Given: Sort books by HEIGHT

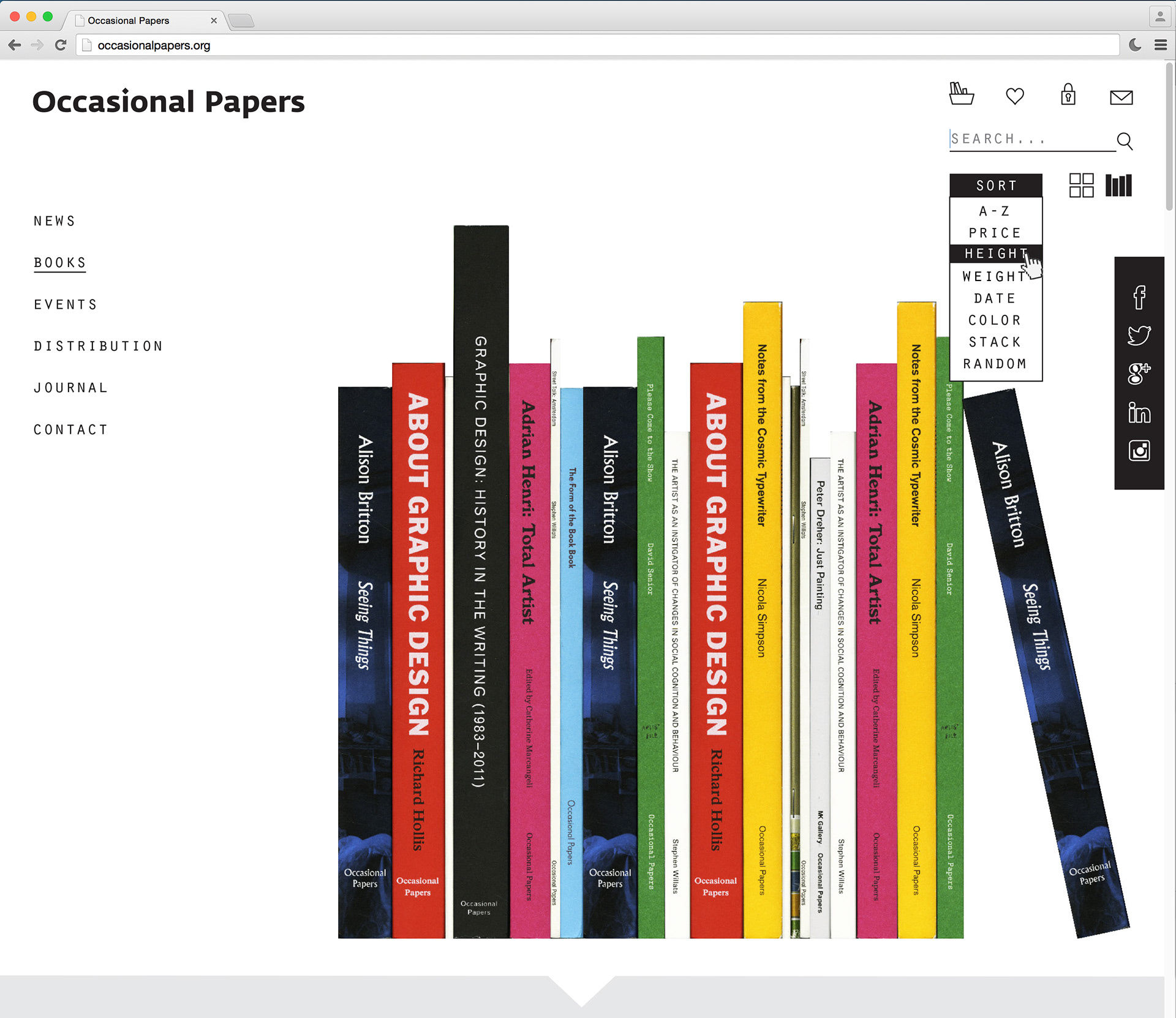Looking at the screenshot, I should [x=995, y=254].
